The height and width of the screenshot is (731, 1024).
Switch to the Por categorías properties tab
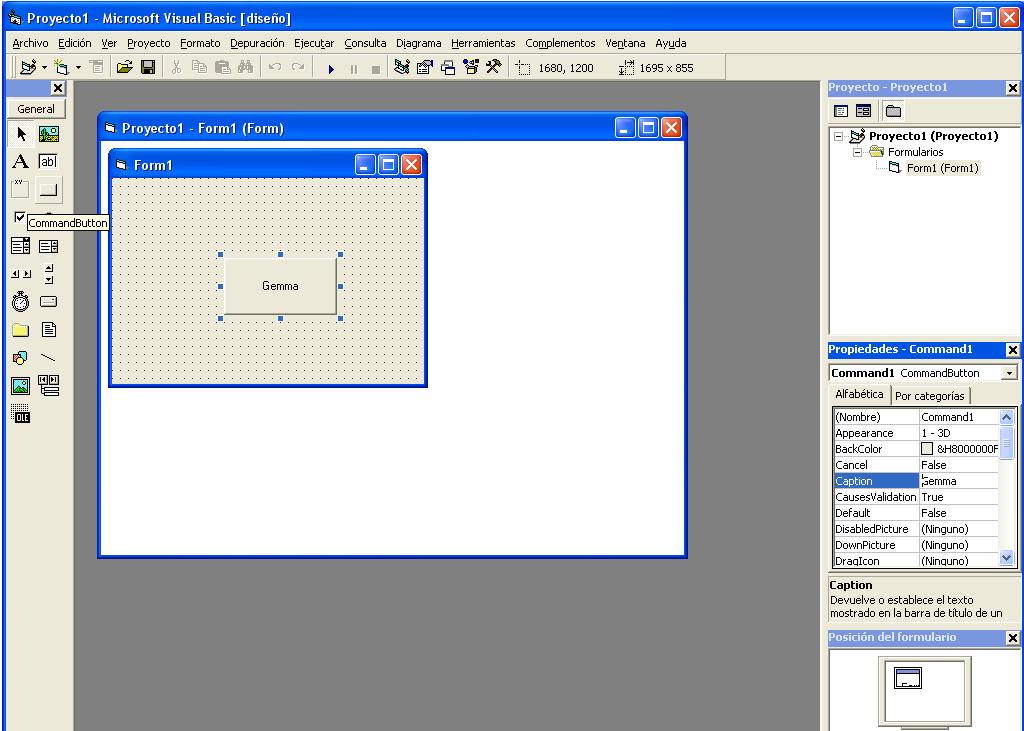click(x=930, y=395)
